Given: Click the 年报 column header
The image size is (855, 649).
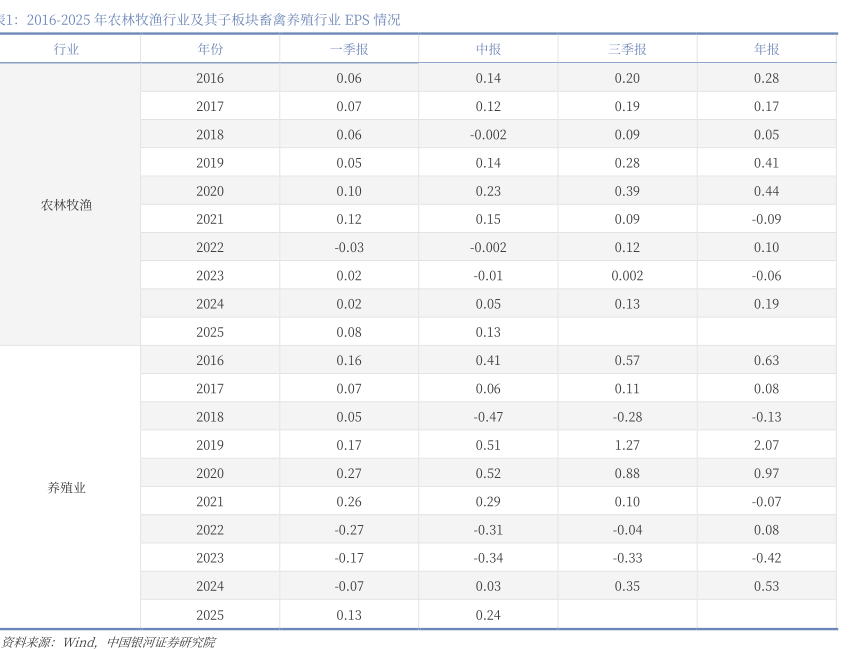Looking at the screenshot, I should tap(767, 49).
